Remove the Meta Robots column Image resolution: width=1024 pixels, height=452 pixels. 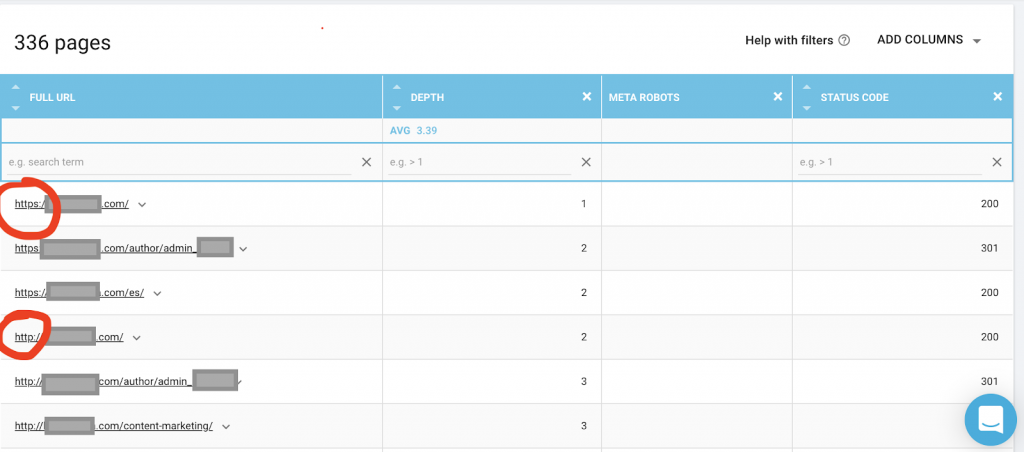click(778, 97)
